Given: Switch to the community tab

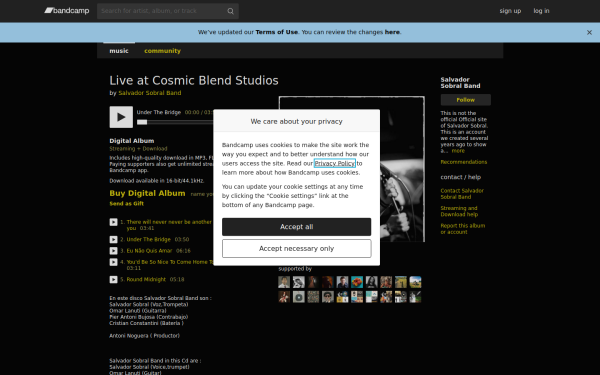Looking at the screenshot, I should (x=162, y=51).
